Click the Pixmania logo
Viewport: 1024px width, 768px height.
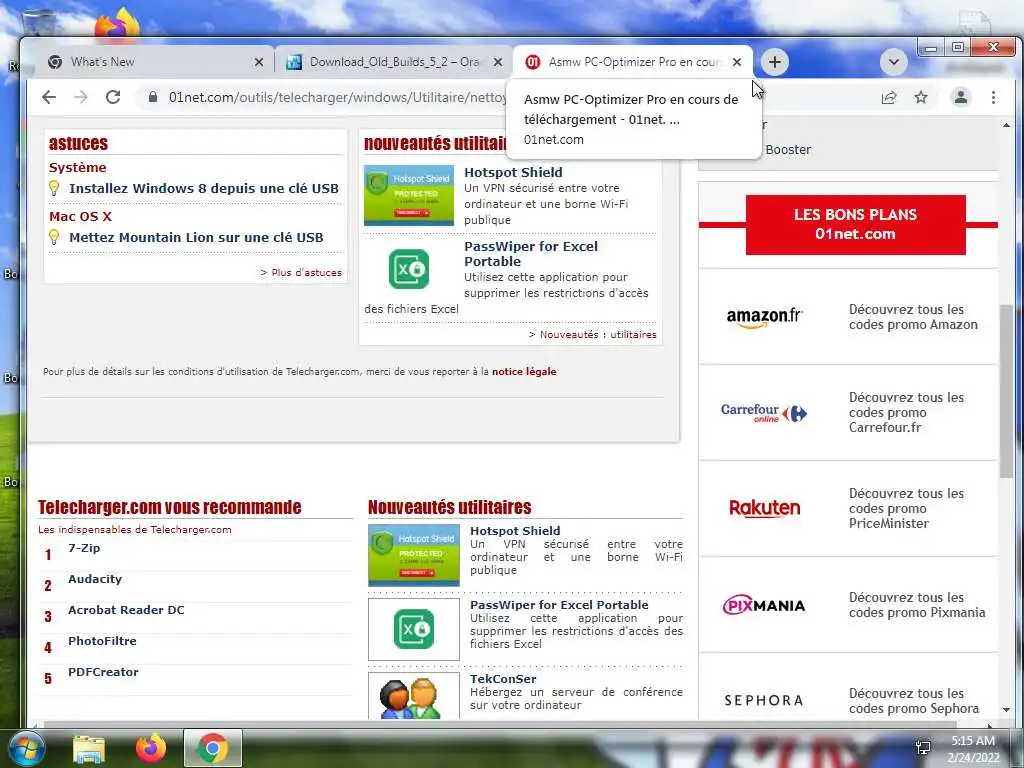pos(764,605)
